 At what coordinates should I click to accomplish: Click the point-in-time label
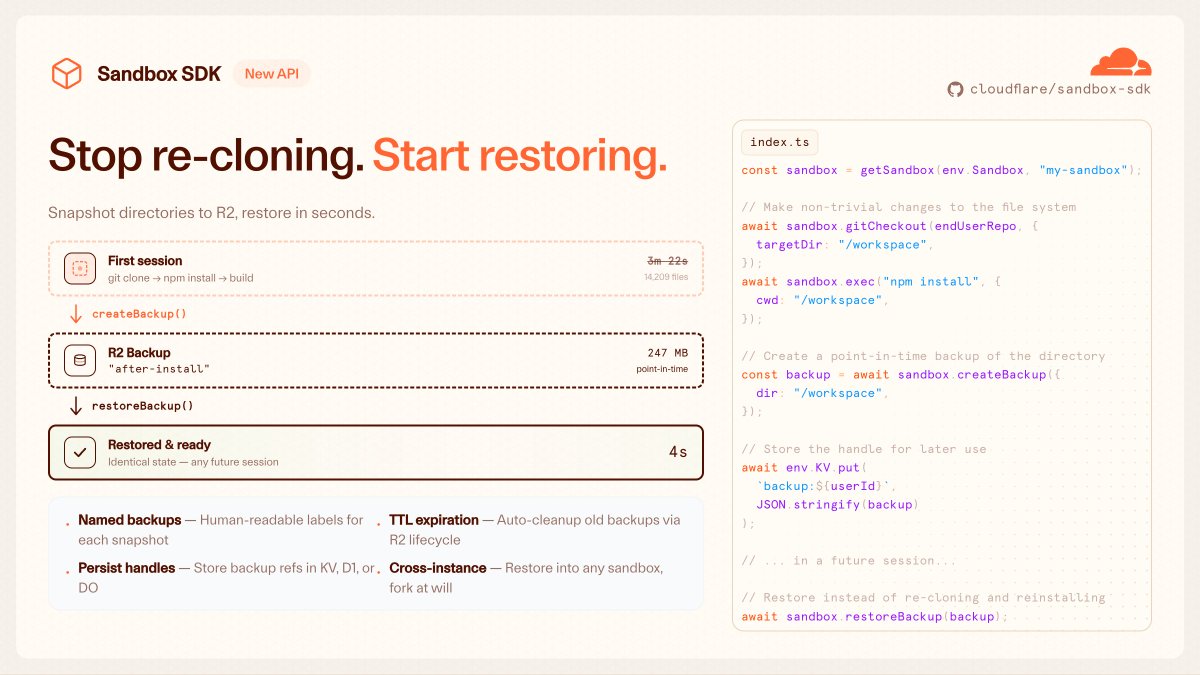click(662, 369)
